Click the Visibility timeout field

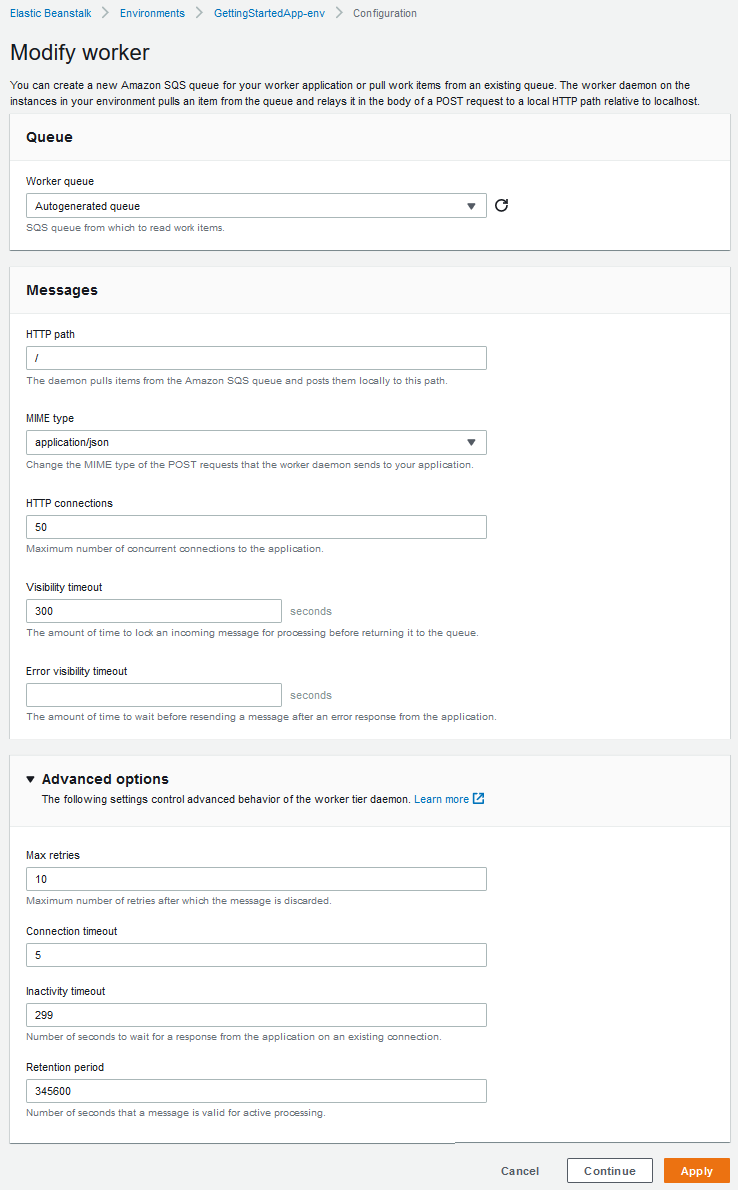[x=153, y=610]
